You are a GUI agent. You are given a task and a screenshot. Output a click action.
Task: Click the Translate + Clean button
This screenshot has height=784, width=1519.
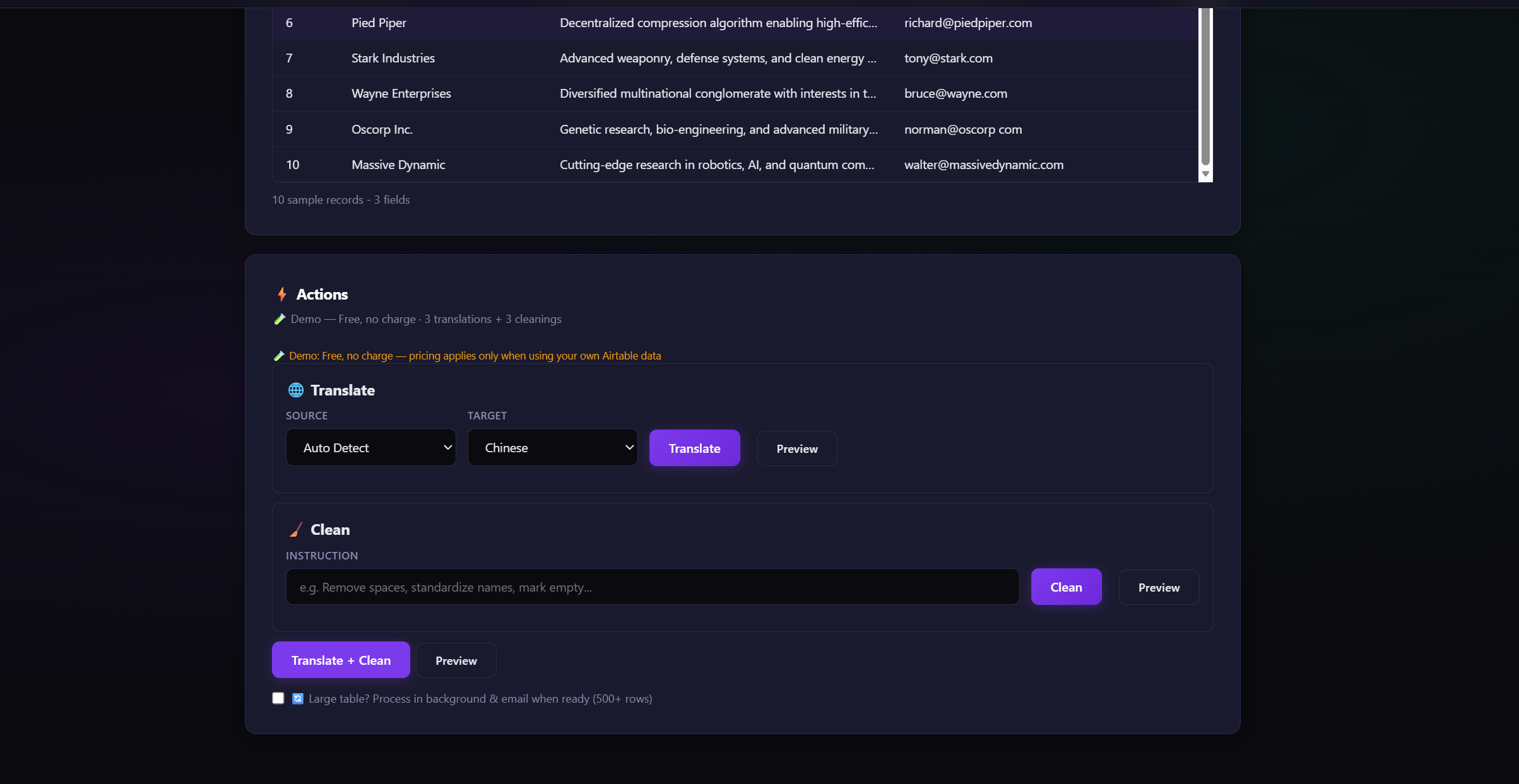(341, 660)
